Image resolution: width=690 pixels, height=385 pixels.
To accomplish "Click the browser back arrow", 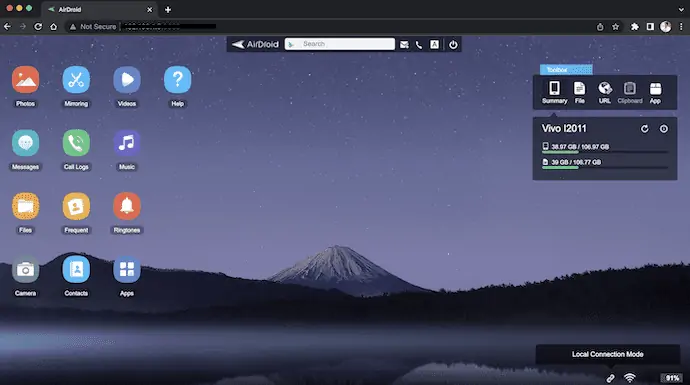I will pos(7,27).
